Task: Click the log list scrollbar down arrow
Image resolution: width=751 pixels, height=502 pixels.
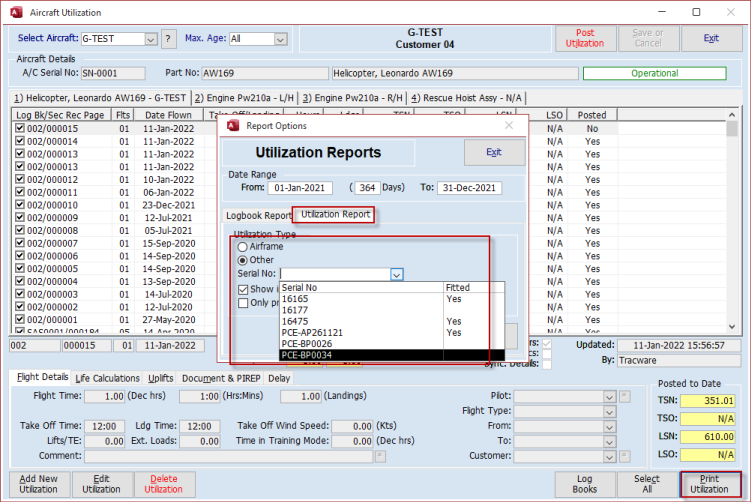Action: [732, 327]
